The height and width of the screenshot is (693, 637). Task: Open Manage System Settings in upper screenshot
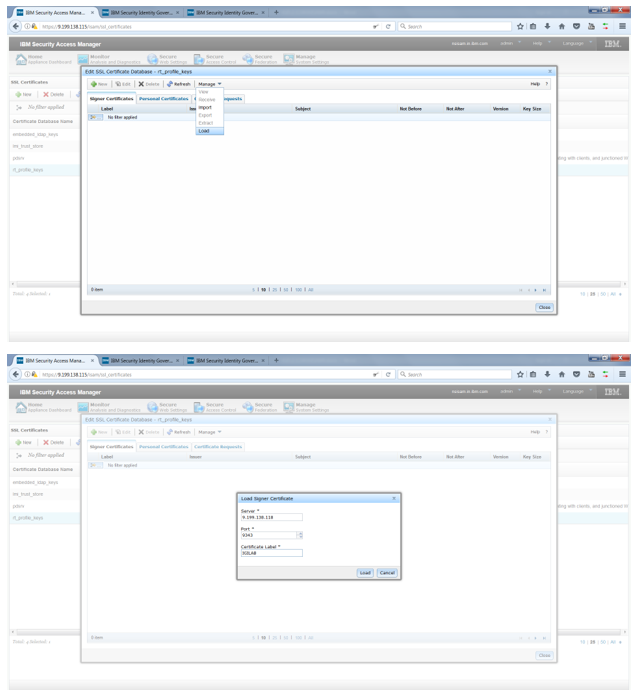point(306,59)
